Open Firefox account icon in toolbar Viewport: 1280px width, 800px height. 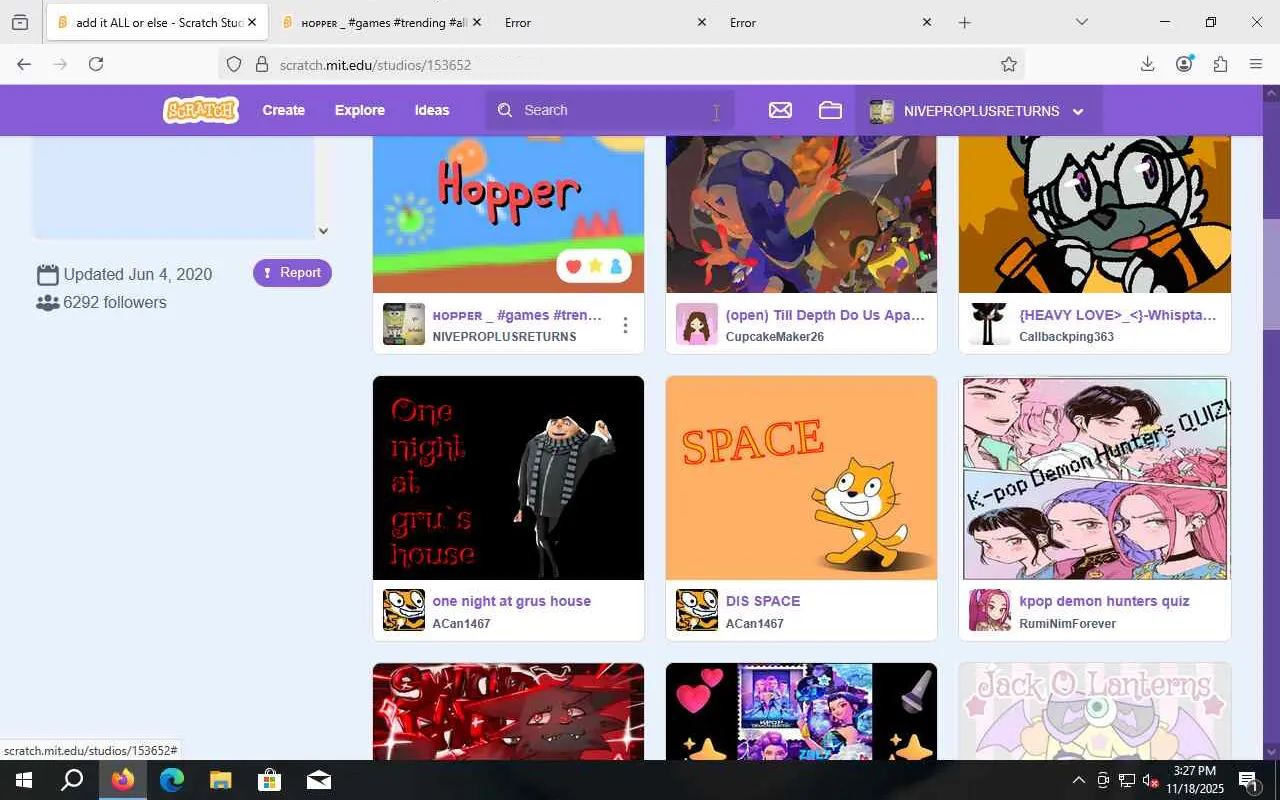1184,64
